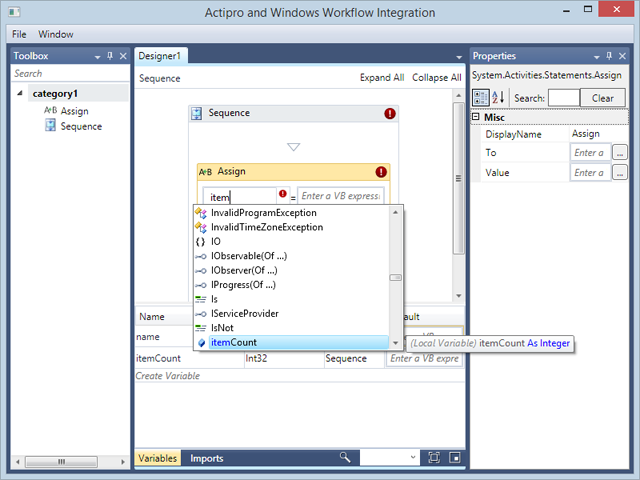Click the To property value field
This screenshot has width=640, height=480.
point(590,153)
